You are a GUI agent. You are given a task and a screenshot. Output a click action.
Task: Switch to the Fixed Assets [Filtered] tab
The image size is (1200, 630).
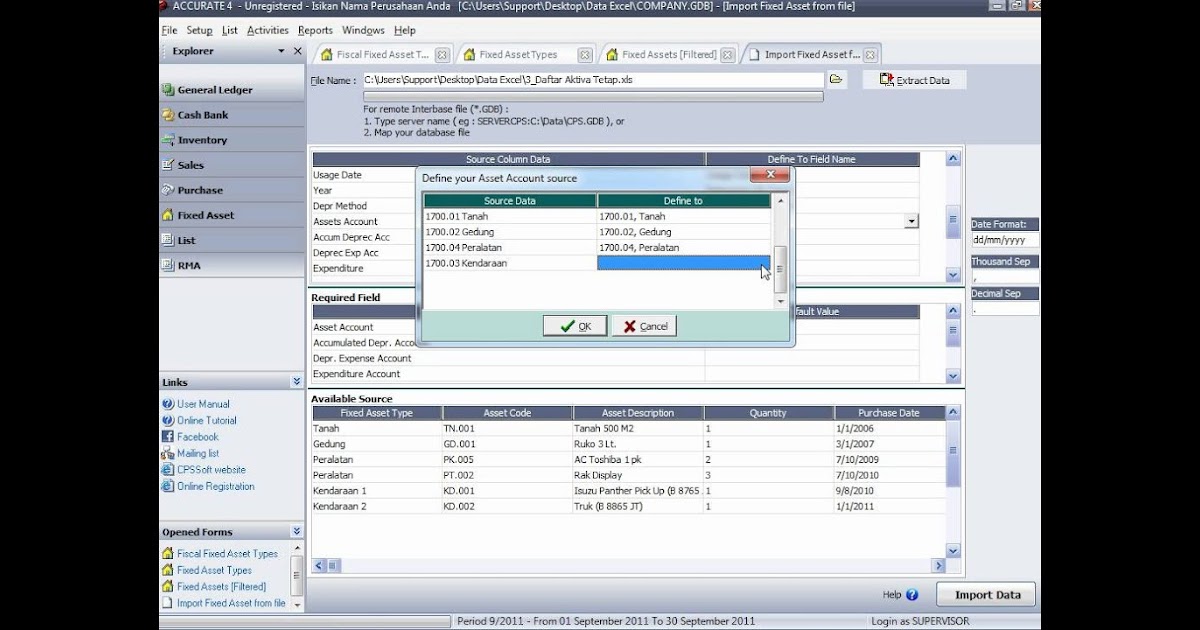(668, 55)
